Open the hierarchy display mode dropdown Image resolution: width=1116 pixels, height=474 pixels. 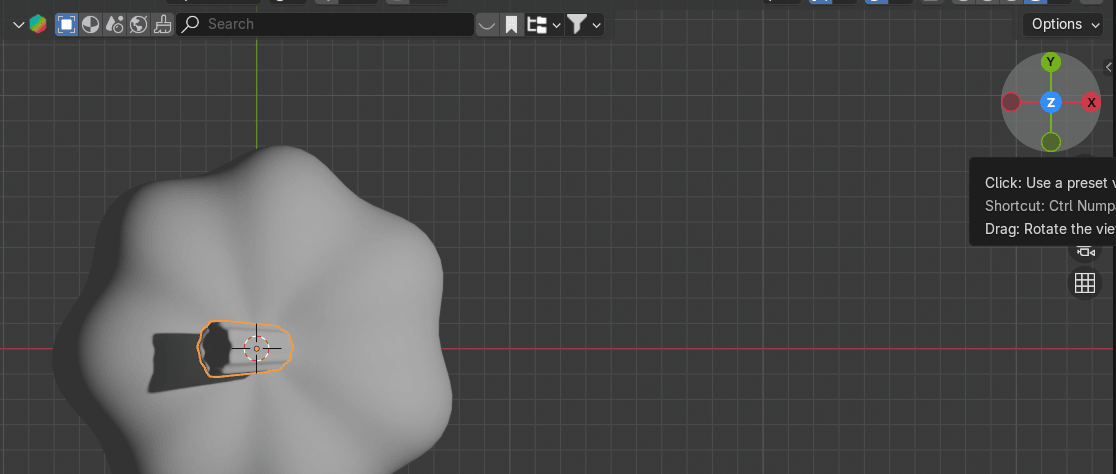coord(544,24)
